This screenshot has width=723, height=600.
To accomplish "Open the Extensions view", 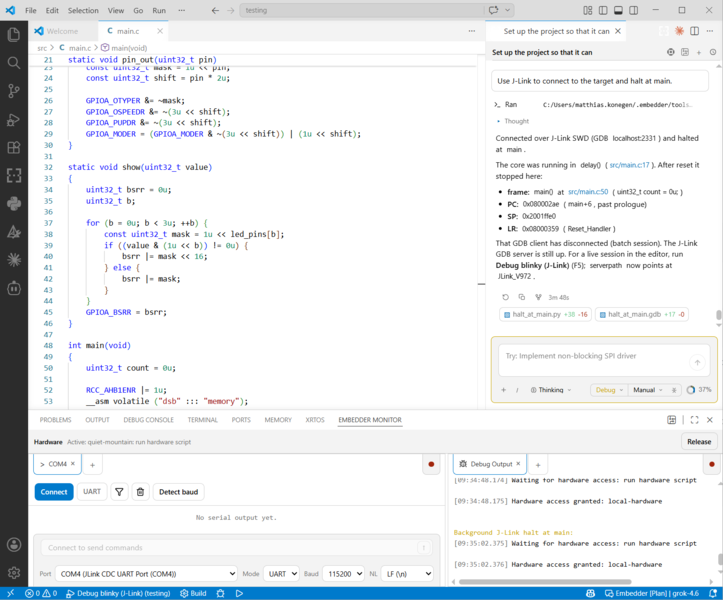I will click(14, 148).
